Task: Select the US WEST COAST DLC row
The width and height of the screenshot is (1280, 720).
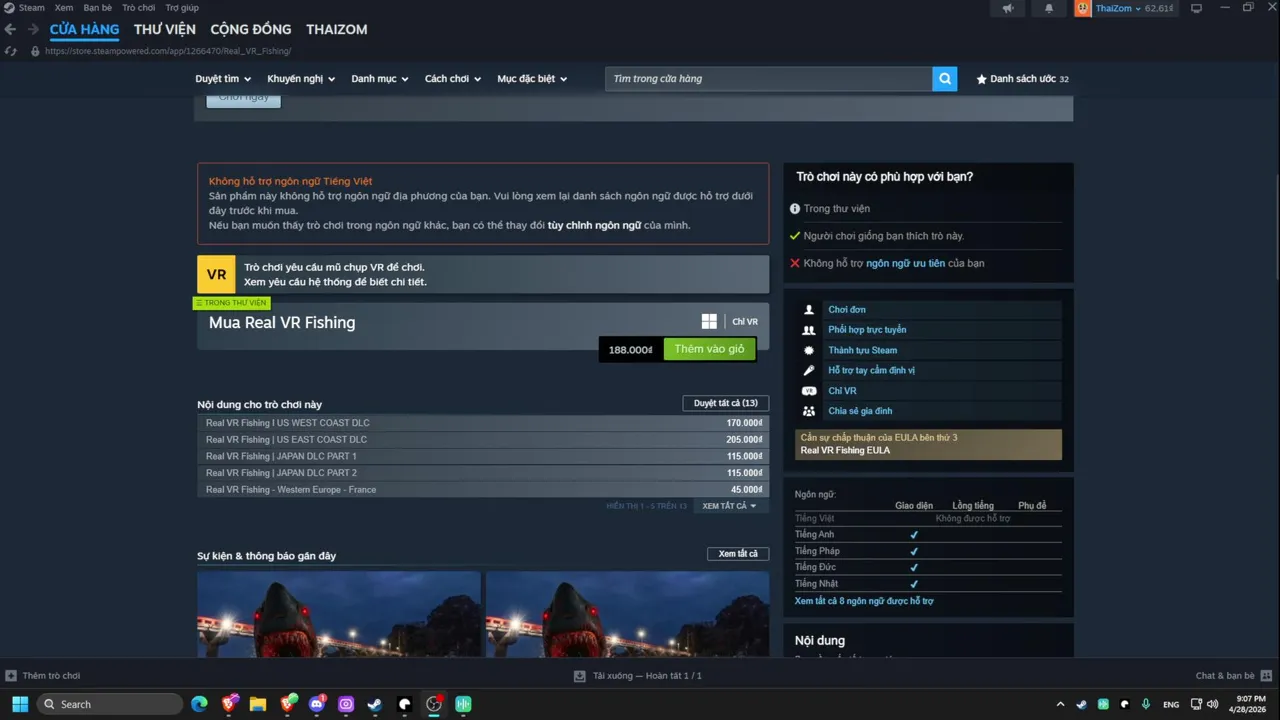Action: 483,423
